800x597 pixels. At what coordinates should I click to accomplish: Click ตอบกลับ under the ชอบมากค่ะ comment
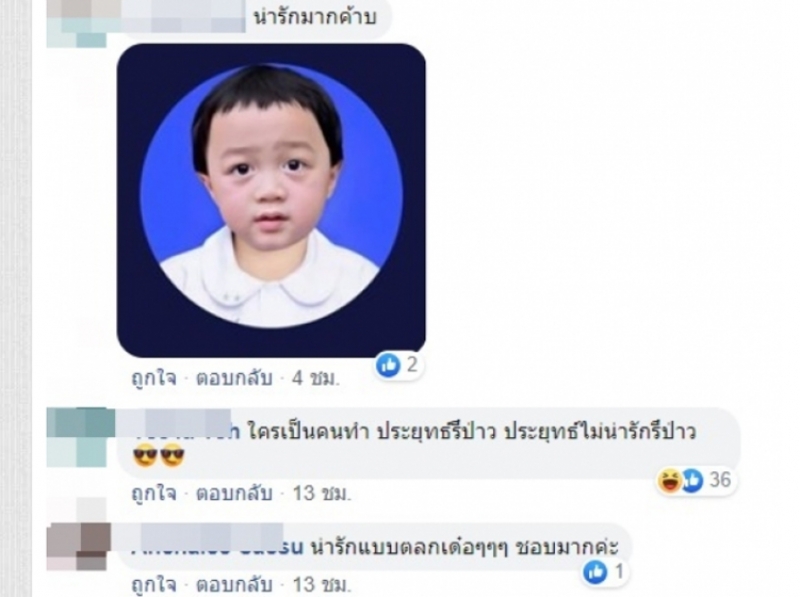[x=235, y=585]
